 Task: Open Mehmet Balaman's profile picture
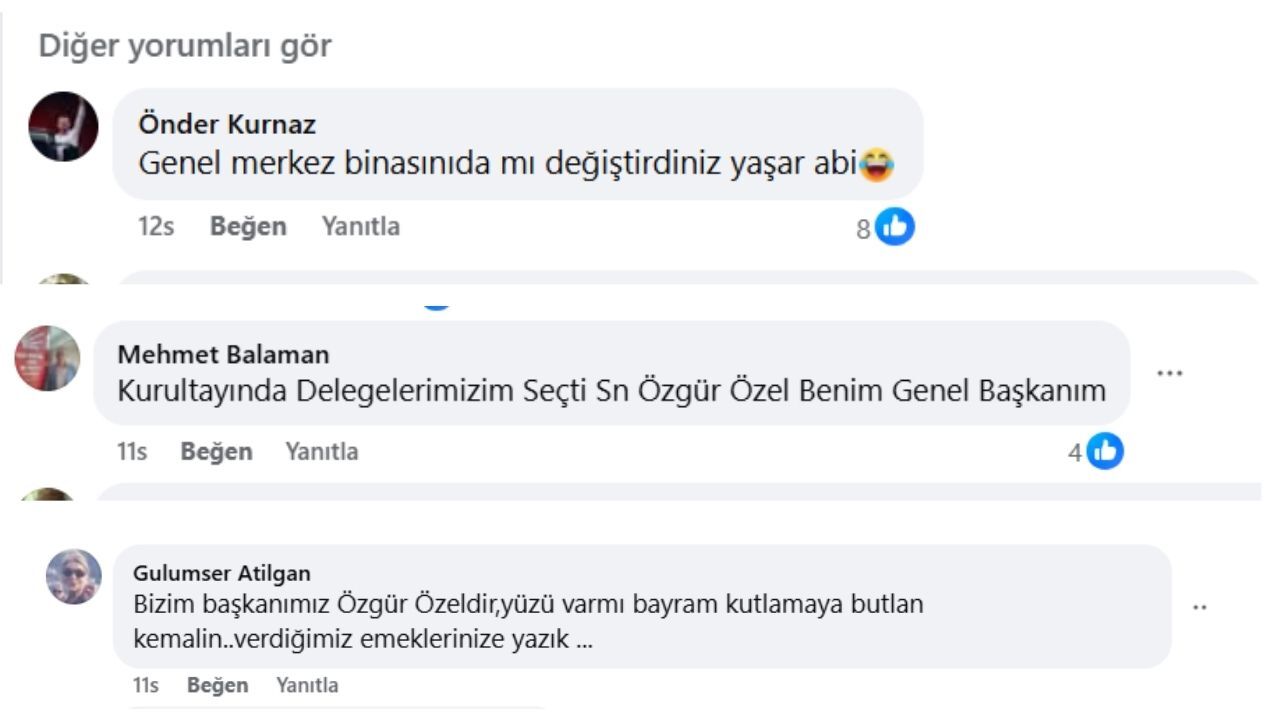coord(47,358)
